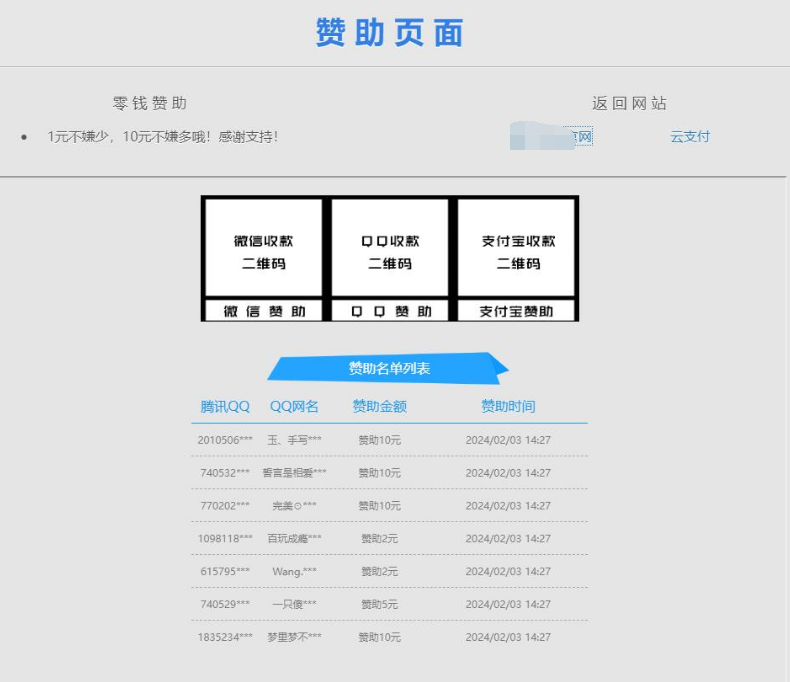Open the 云支付 link
Image resolution: width=790 pixels, height=682 pixels.
[x=690, y=137]
